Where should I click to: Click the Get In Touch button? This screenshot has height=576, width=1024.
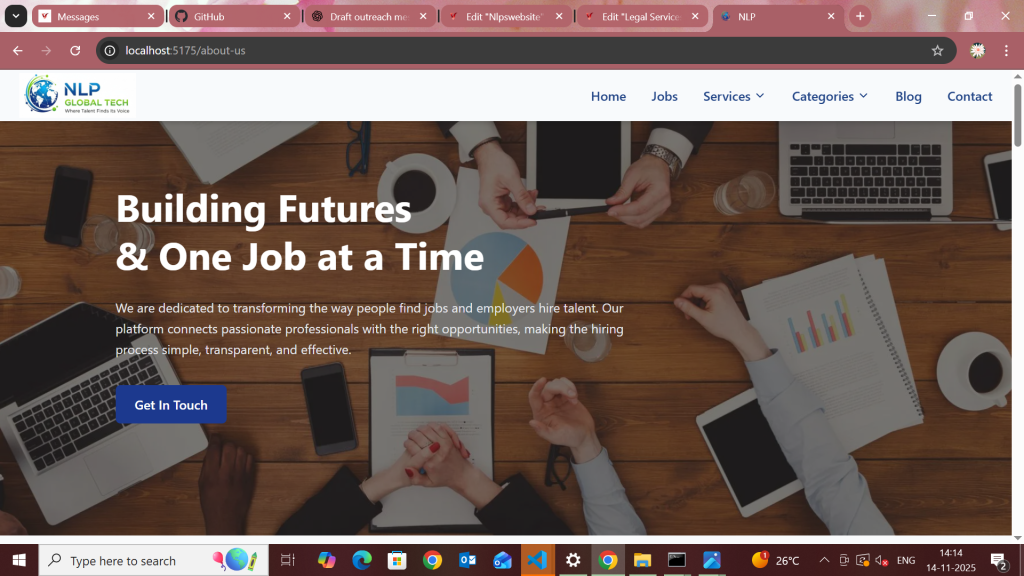click(x=171, y=405)
